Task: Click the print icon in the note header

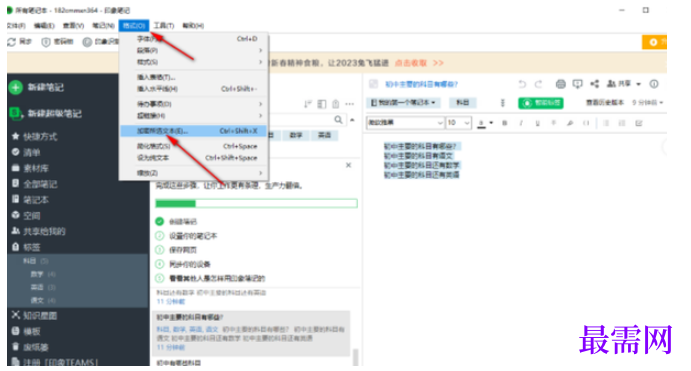Action: click(561, 84)
